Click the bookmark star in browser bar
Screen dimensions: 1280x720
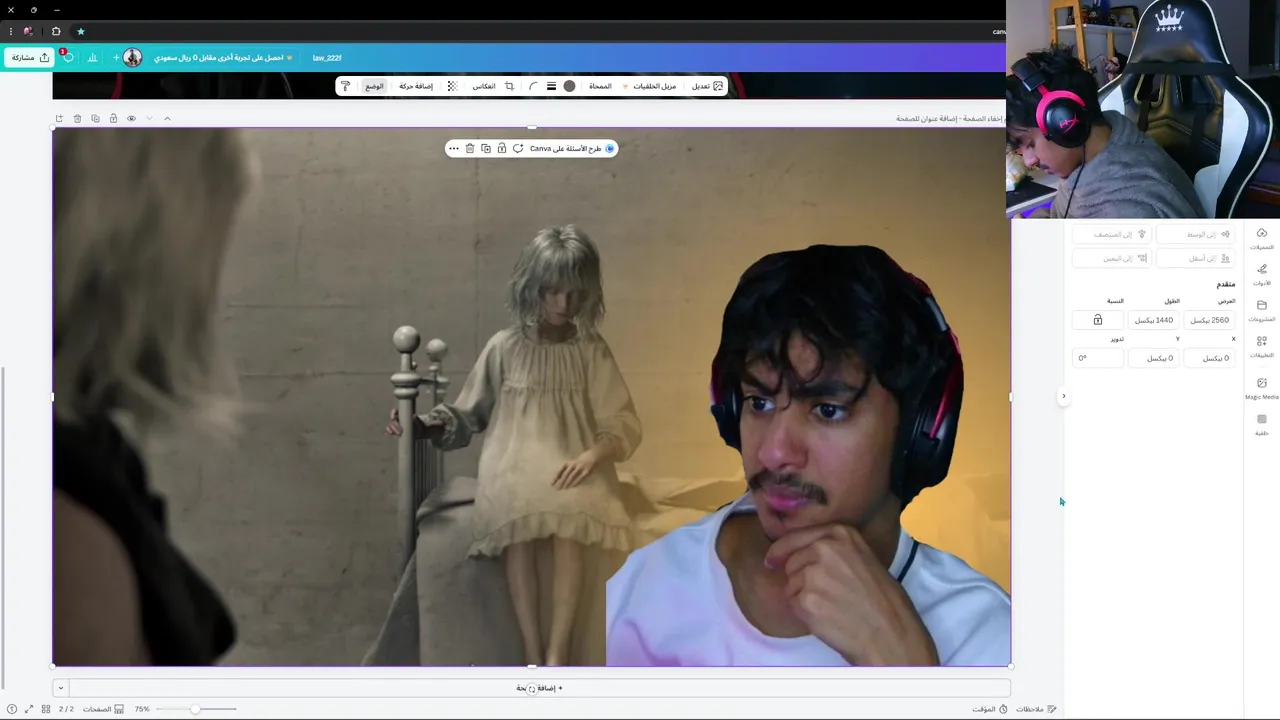click(81, 31)
